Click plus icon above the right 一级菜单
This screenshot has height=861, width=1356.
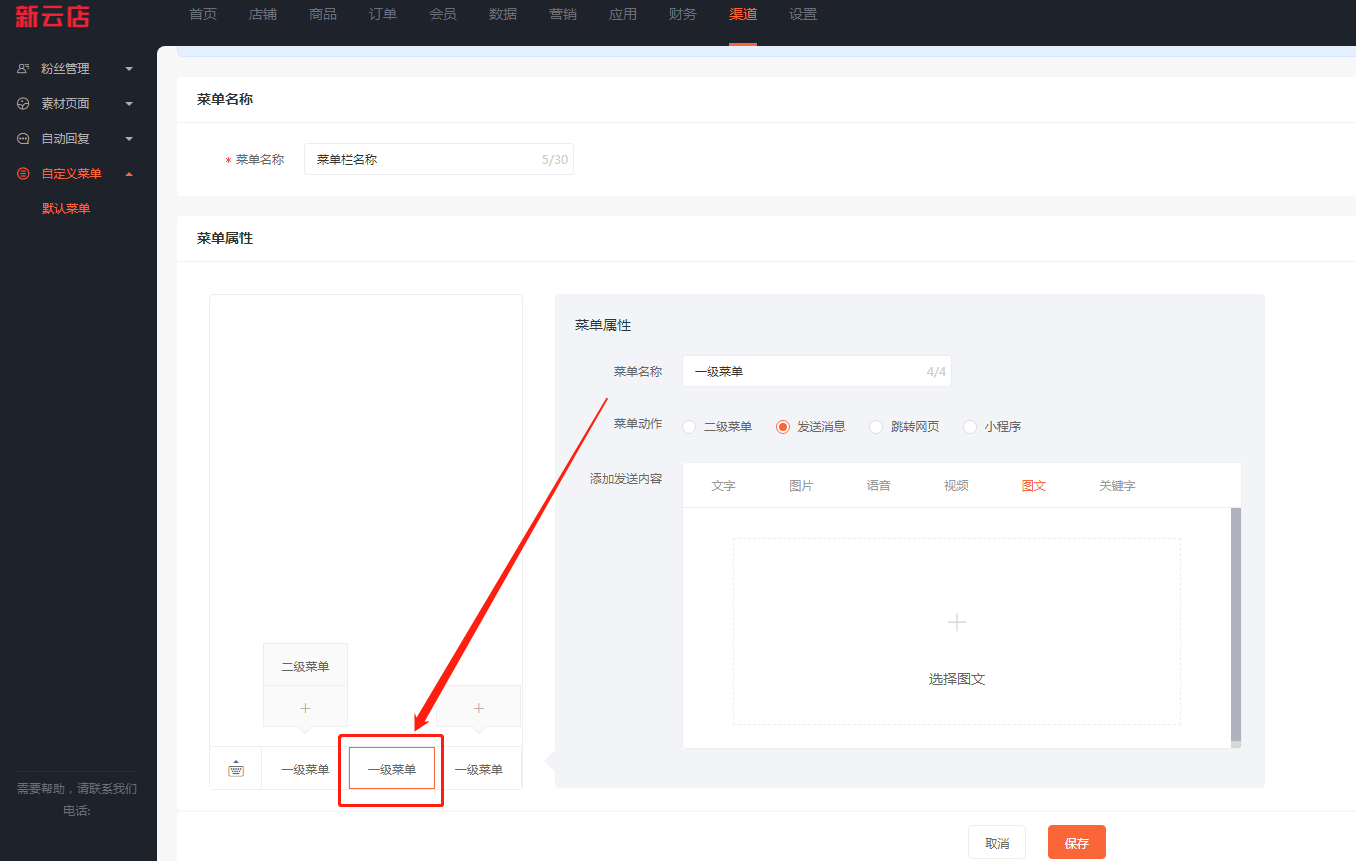tap(478, 708)
